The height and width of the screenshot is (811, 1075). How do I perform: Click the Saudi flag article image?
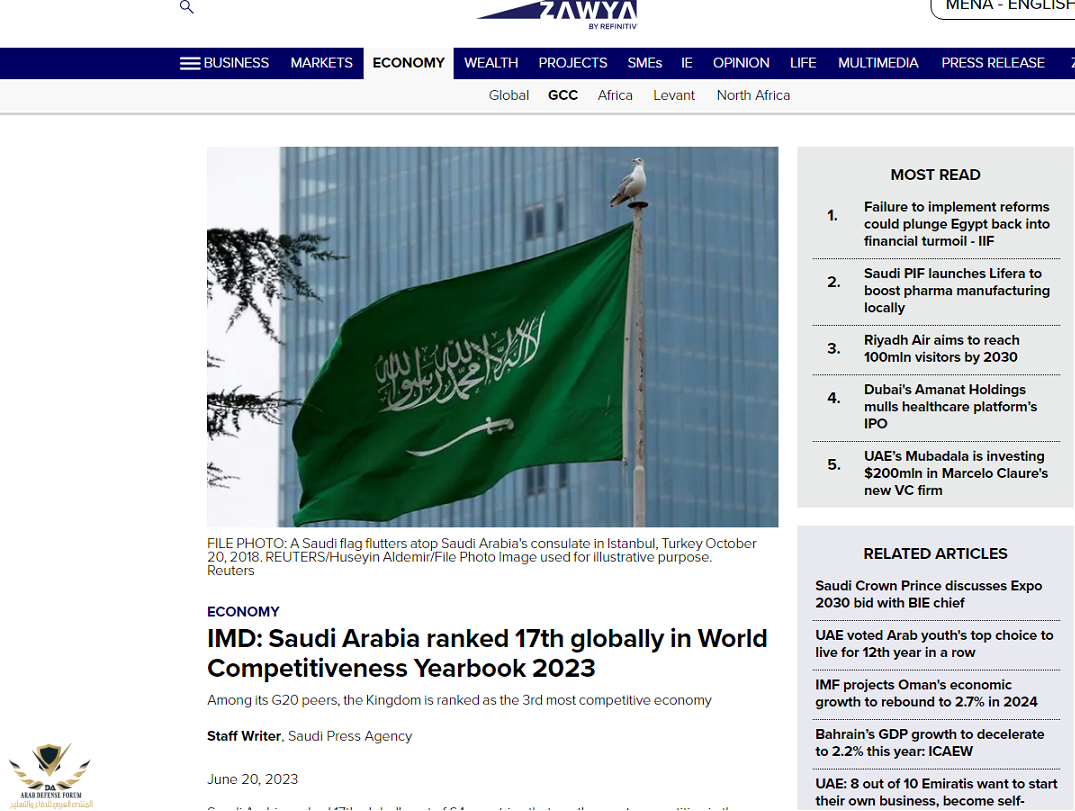click(492, 337)
